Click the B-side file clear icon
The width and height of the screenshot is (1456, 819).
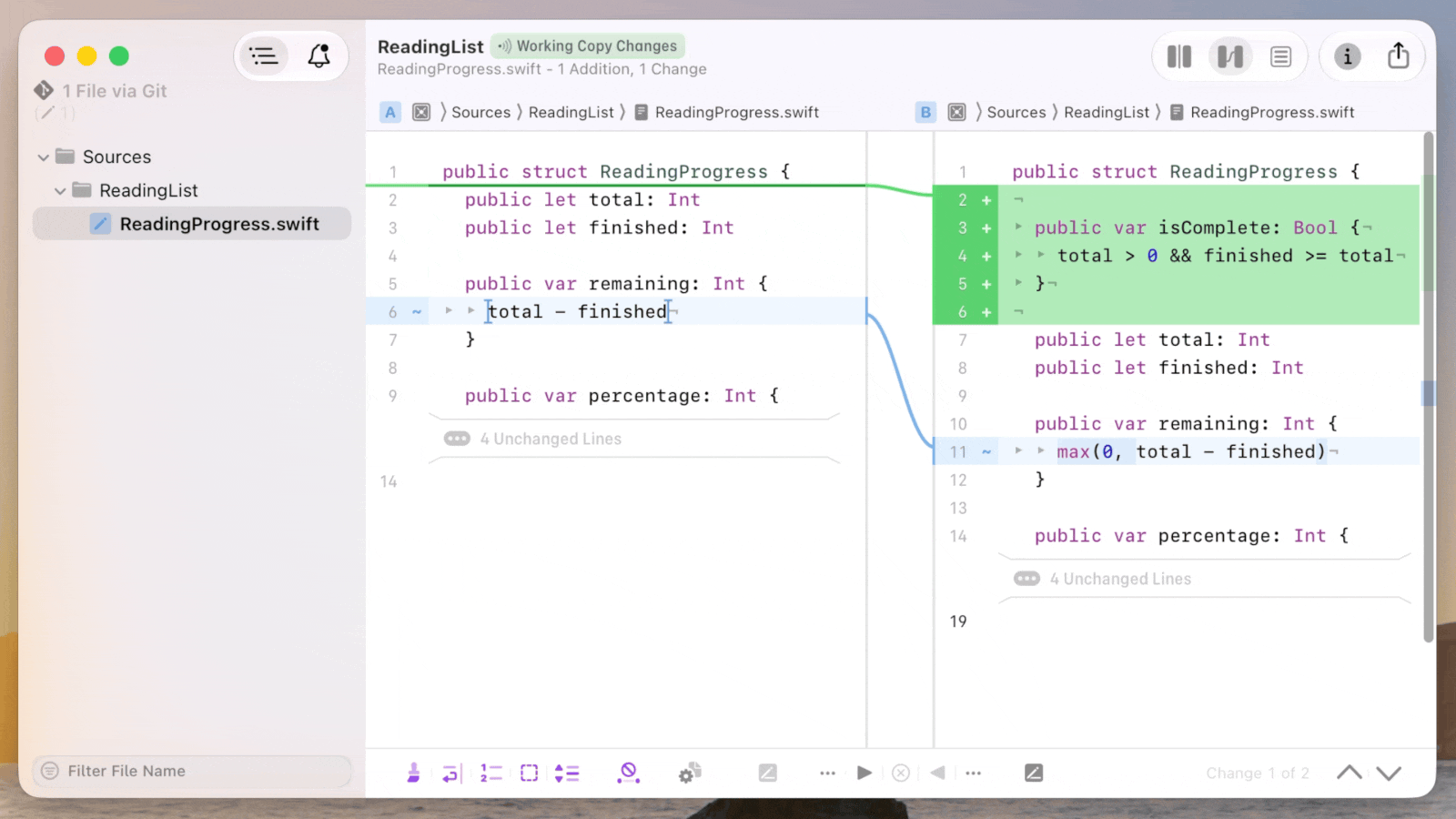coord(956,112)
